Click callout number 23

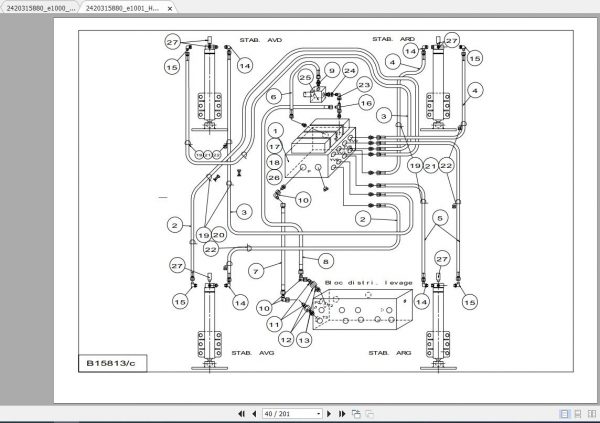(x=364, y=85)
